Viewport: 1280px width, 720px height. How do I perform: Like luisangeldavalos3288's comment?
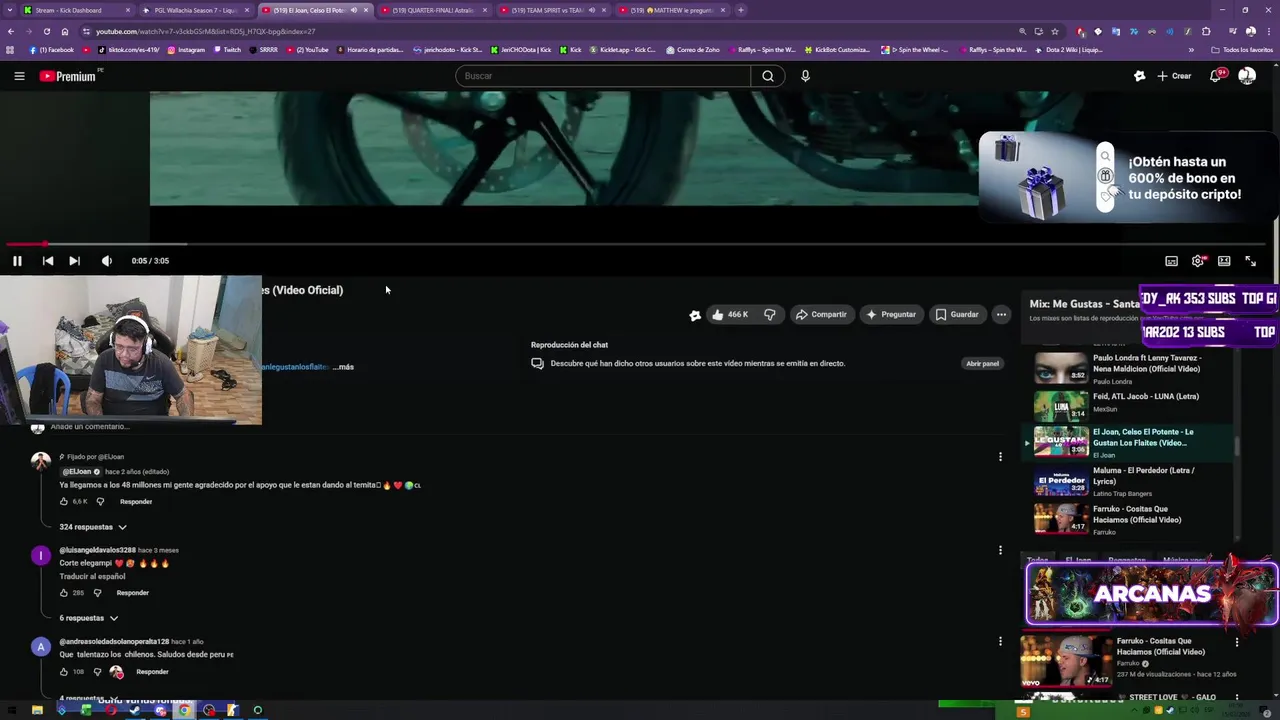pyautogui.click(x=64, y=593)
